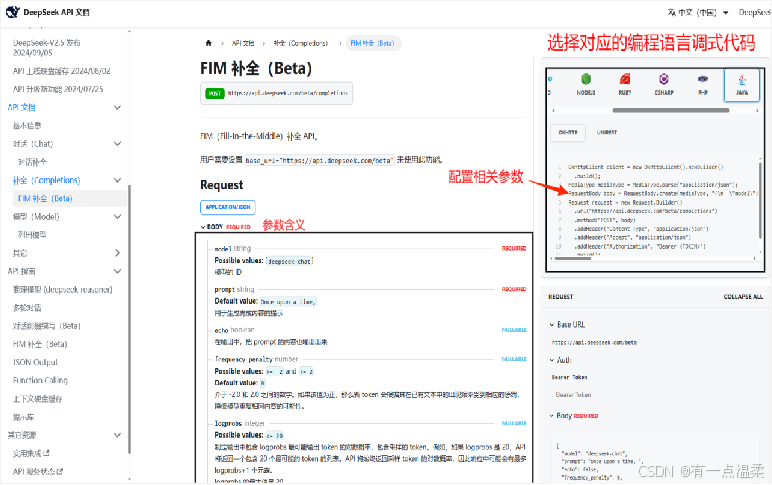Open JSON Output guide in sidebar

click(x=35, y=362)
